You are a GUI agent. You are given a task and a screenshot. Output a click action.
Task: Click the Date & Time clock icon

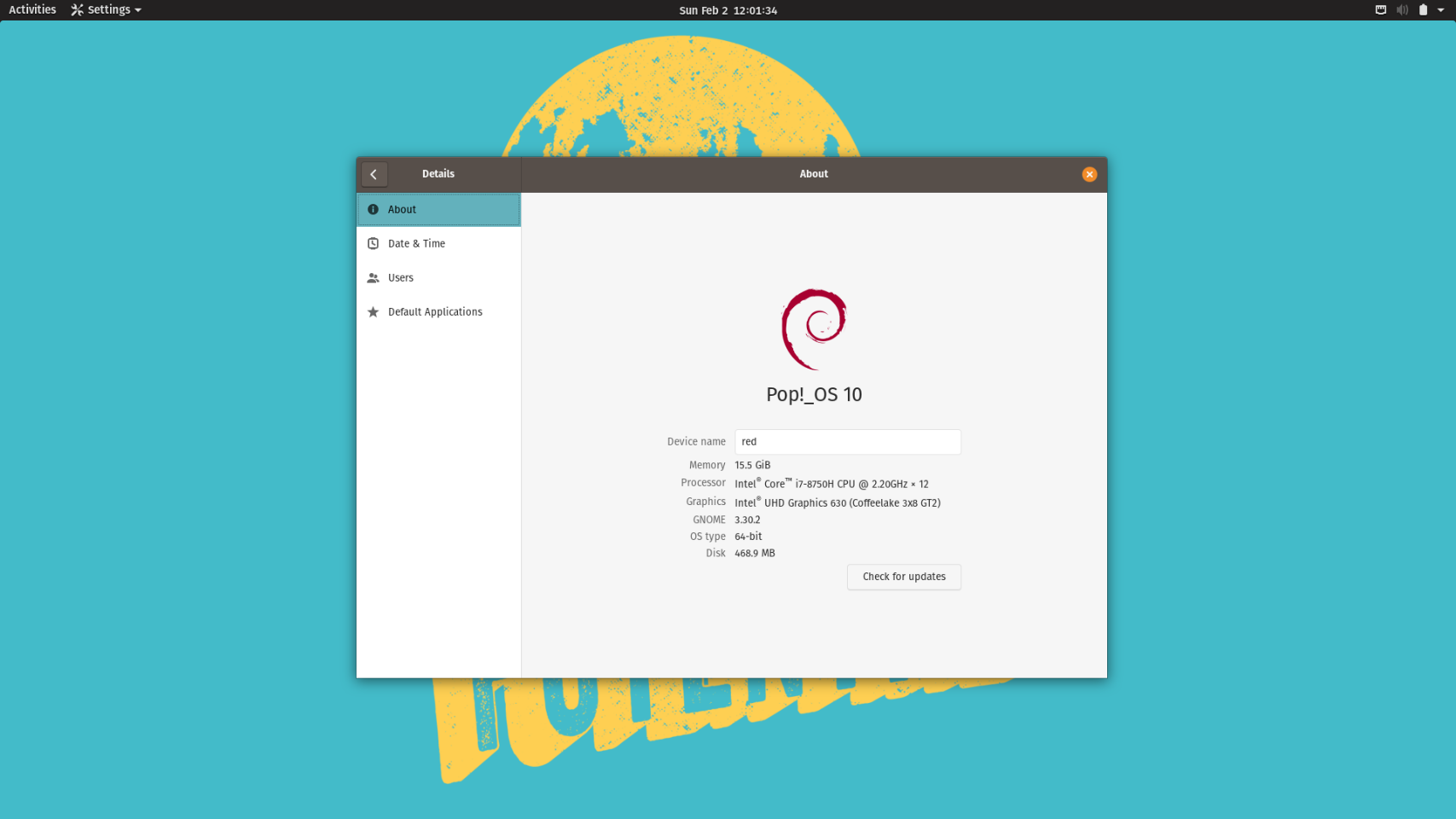pyautogui.click(x=373, y=243)
